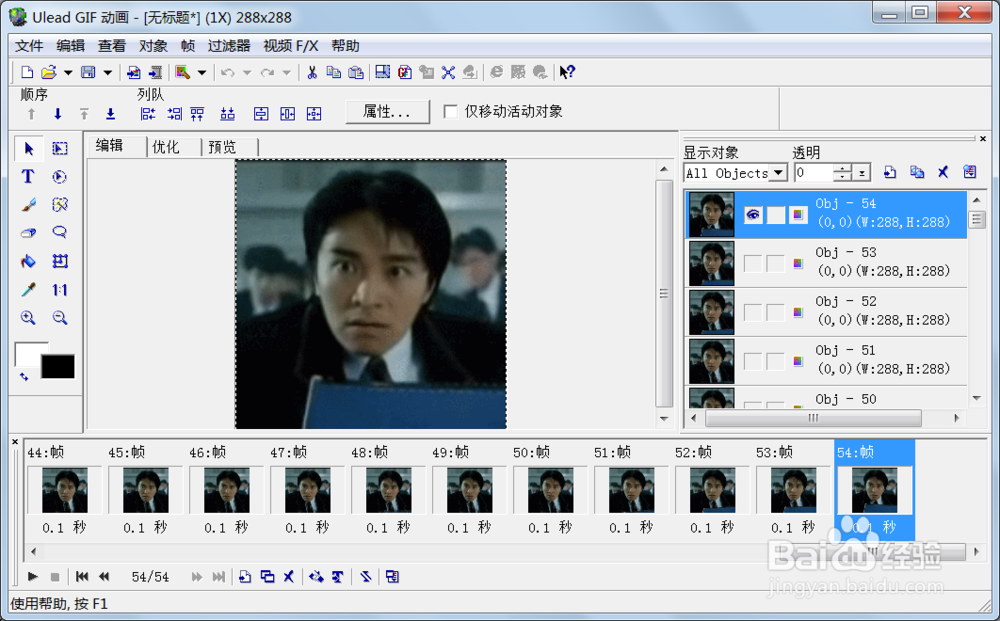
Task: Open the 帮助 menu
Action: click(x=345, y=46)
